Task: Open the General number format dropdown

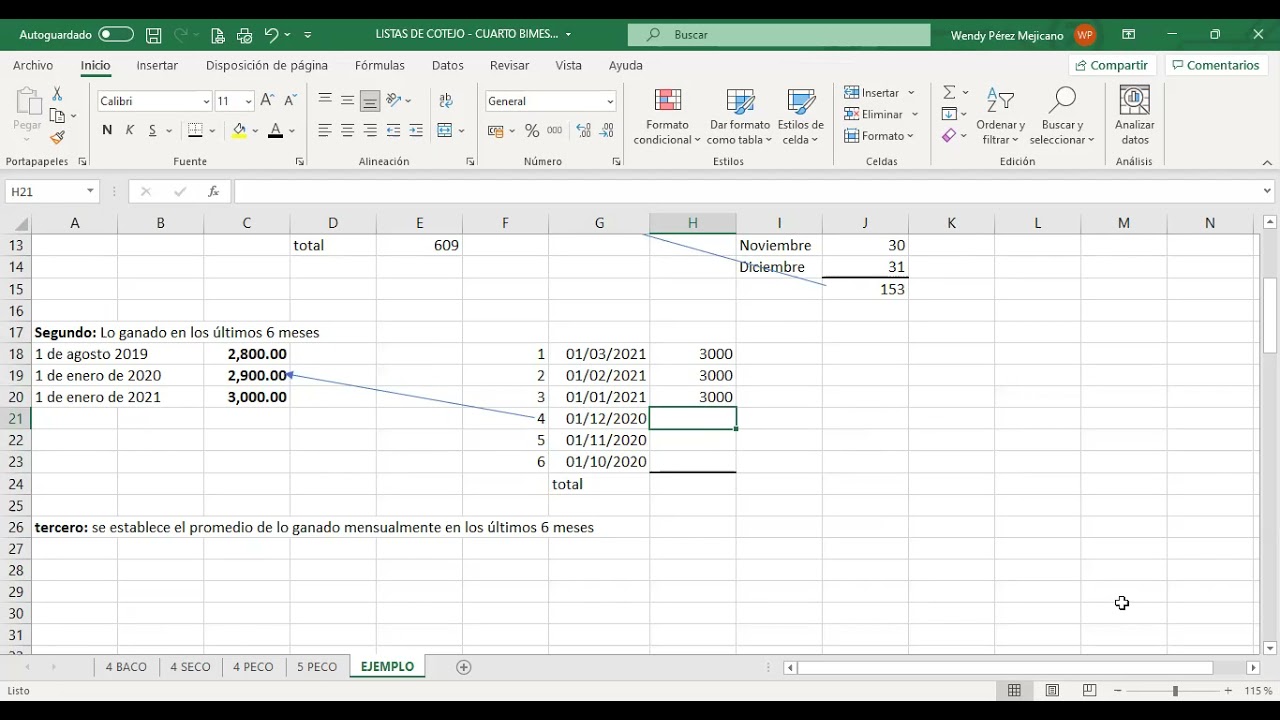Action: click(x=610, y=101)
